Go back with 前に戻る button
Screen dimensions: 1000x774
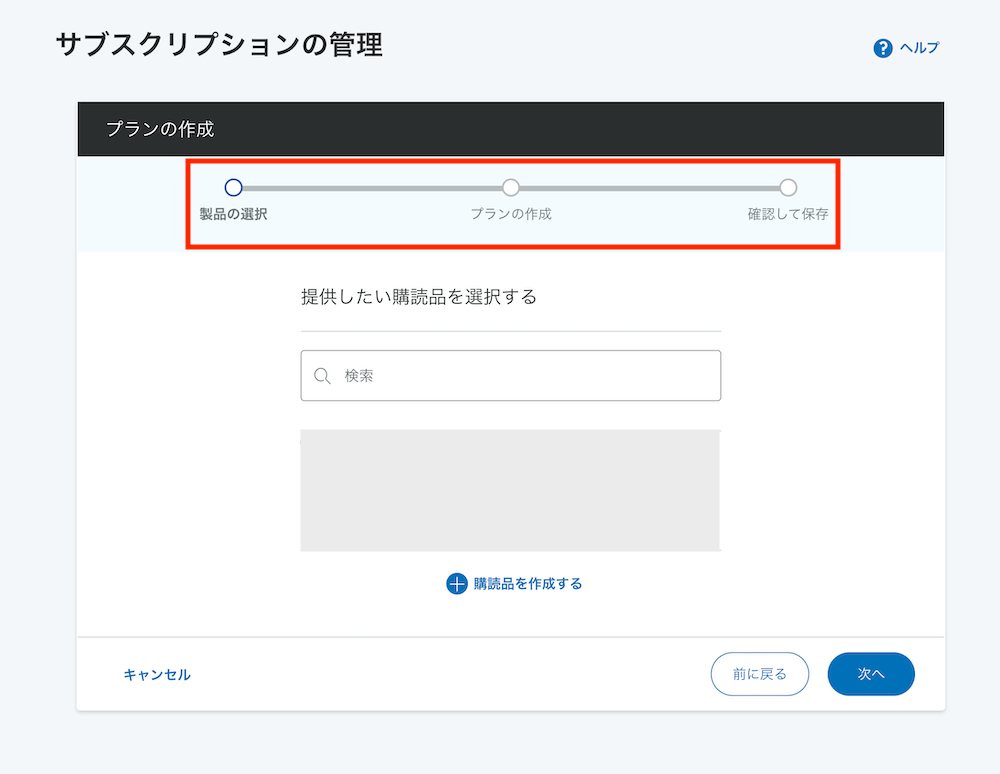pyautogui.click(x=760, y=674)
